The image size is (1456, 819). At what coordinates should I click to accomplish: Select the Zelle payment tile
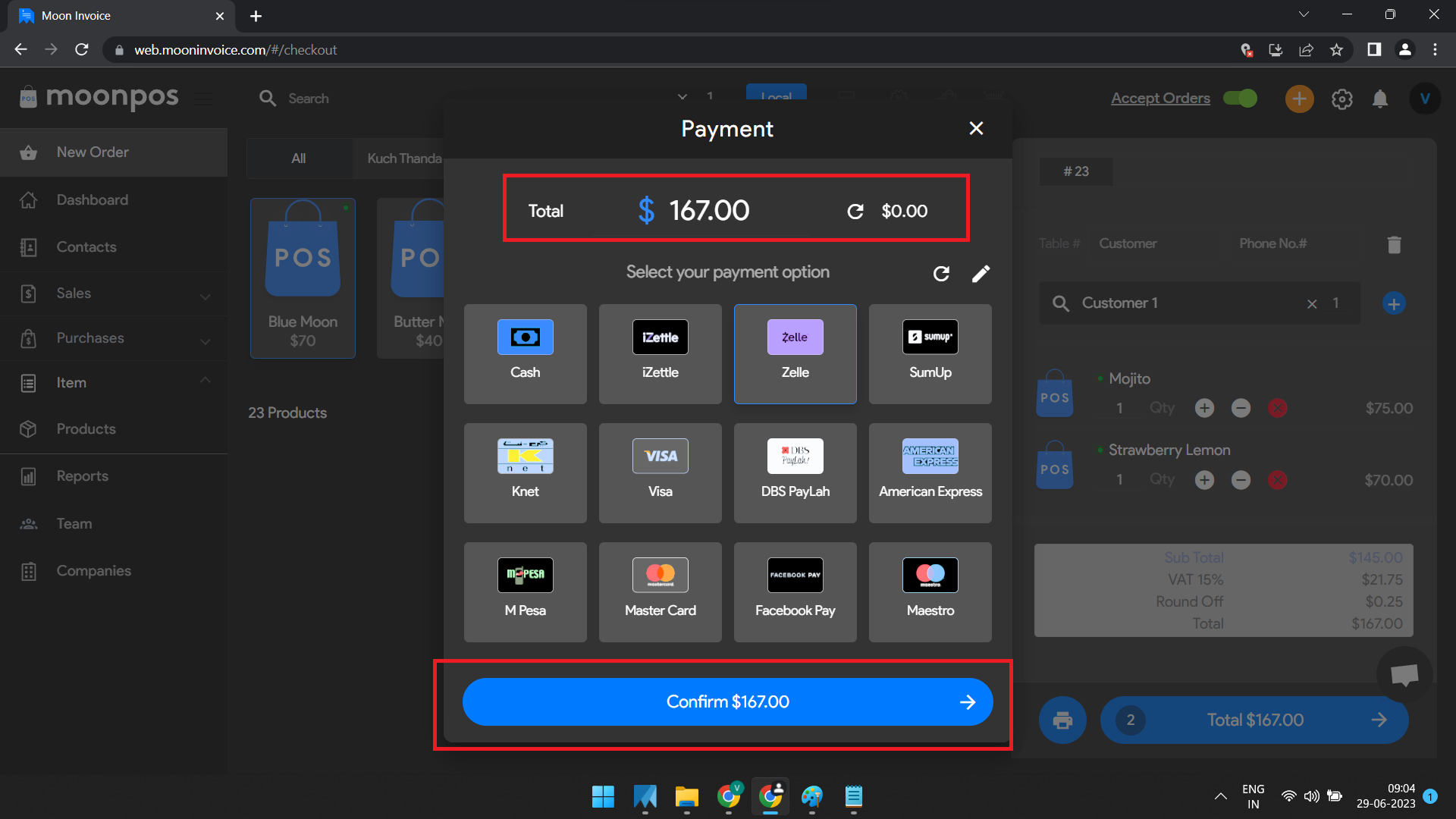point(795,353)
